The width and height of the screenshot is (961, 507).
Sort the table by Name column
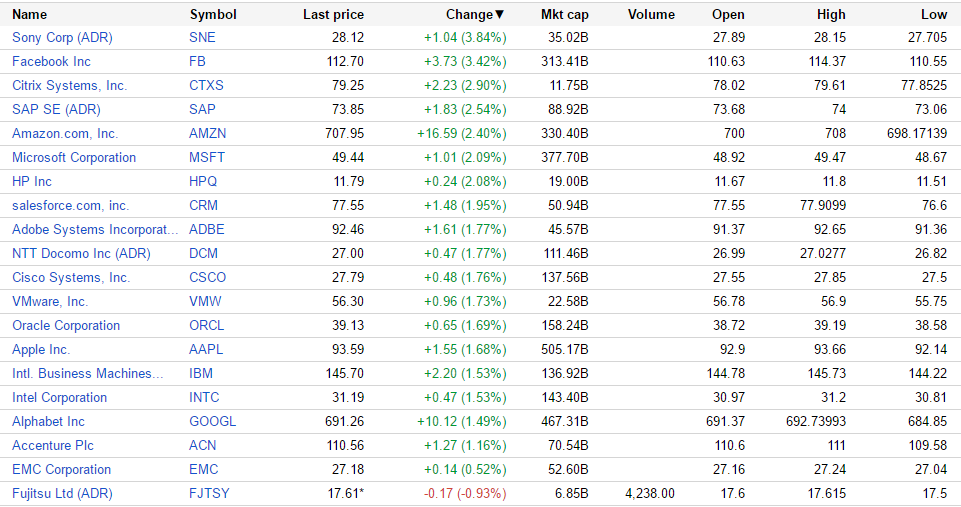(29, 15)
